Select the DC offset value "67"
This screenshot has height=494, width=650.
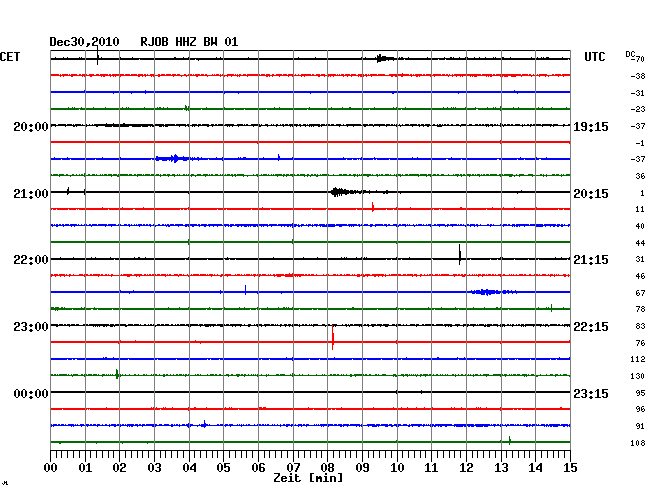coord(640,293)
